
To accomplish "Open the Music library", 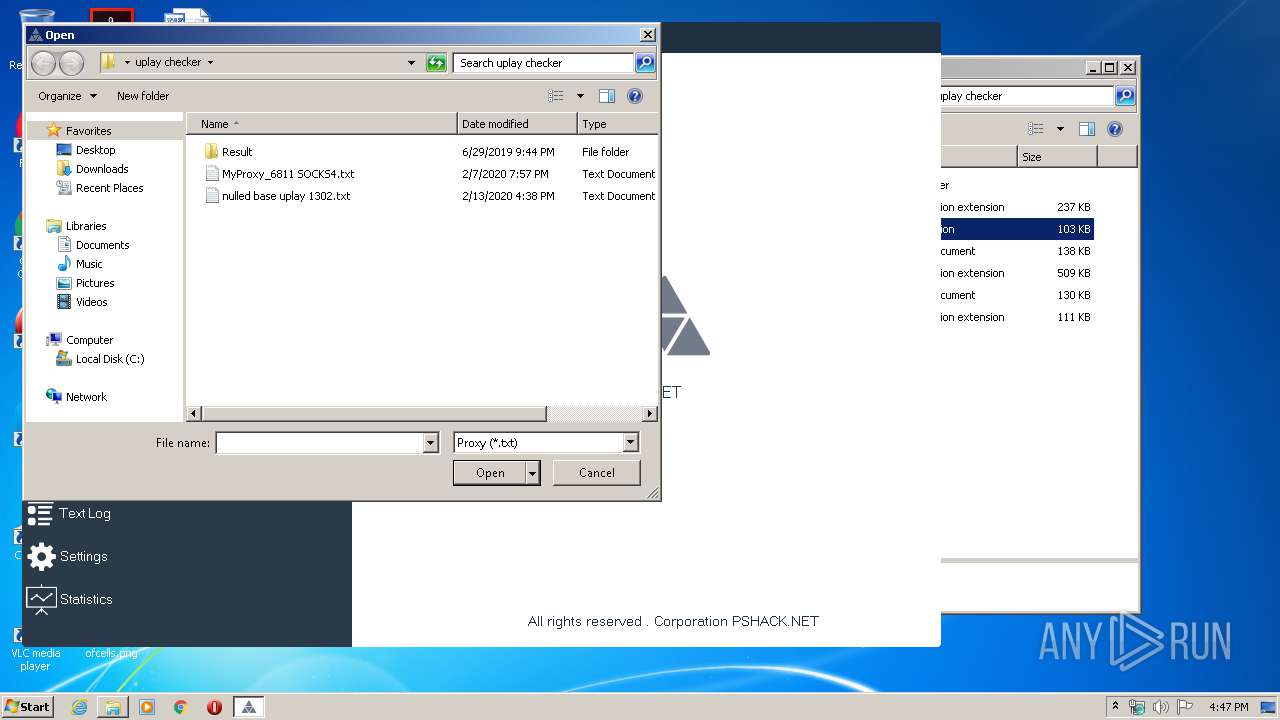I will pos(89,264).
